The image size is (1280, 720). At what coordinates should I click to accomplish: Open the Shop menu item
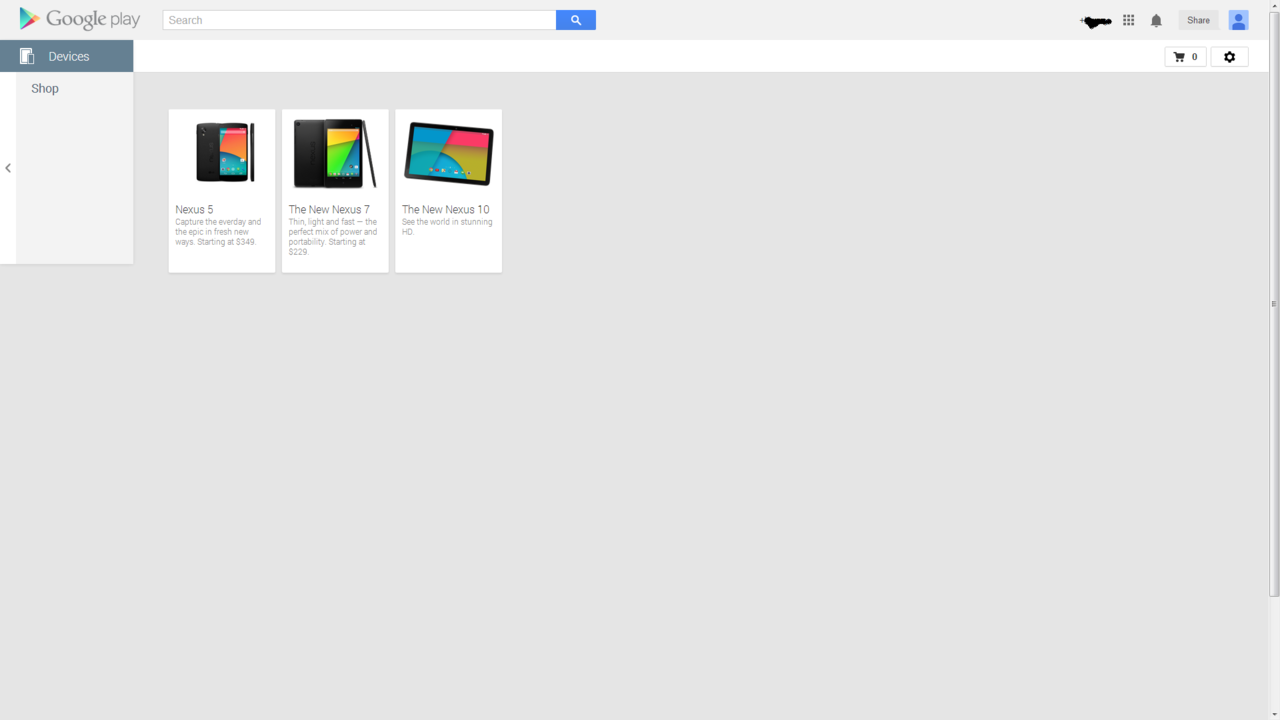pyautogui.click(x=45, y=88)
